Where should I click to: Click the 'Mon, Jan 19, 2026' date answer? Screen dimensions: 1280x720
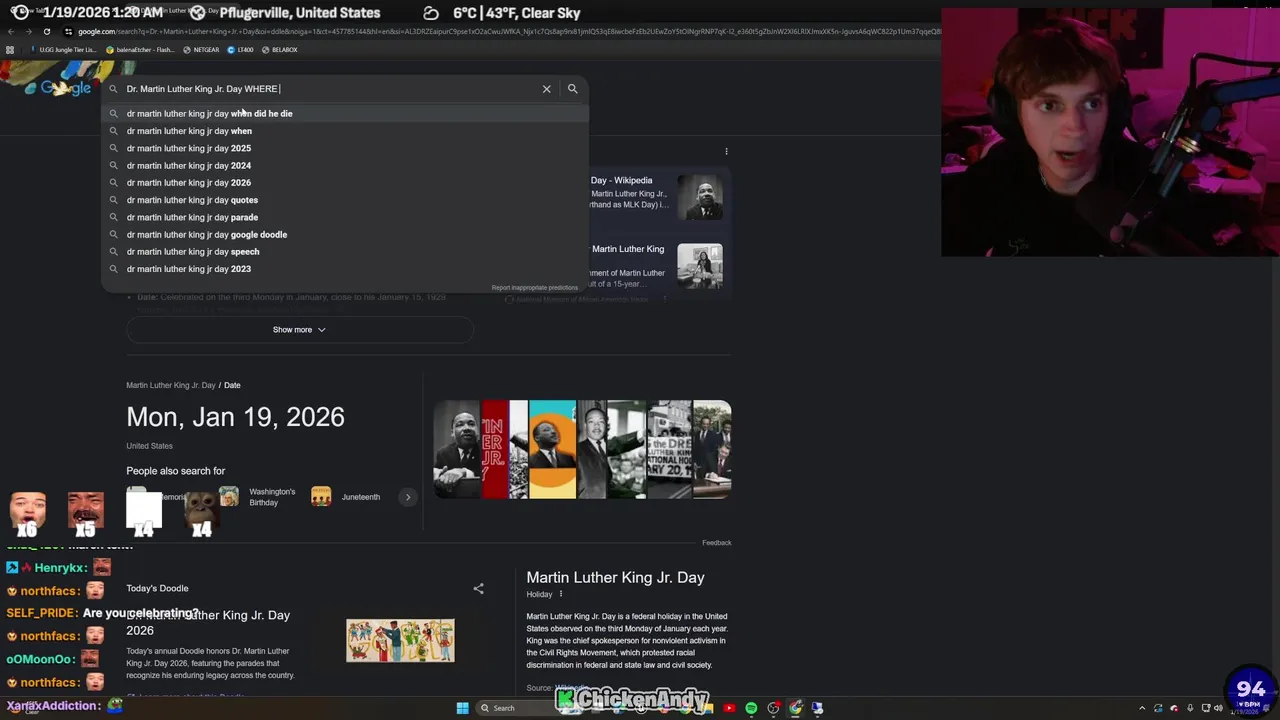235,417
